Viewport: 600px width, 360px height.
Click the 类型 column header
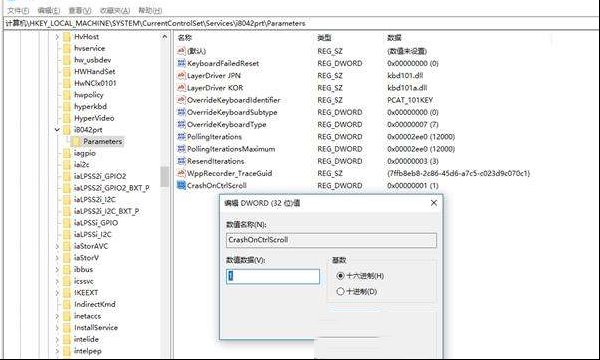[x=324, y=37]
